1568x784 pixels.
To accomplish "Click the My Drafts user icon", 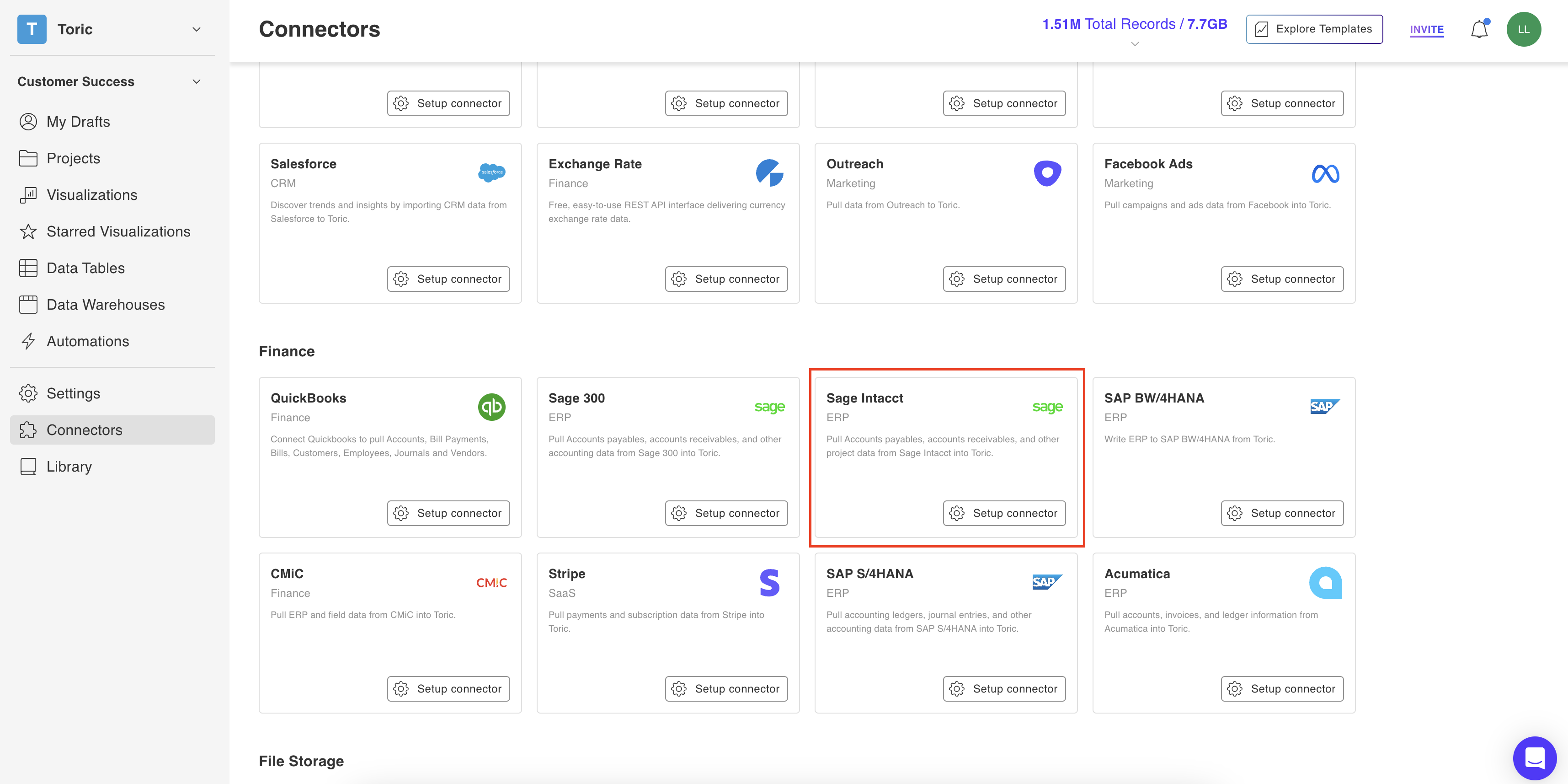I will point(28,122).
